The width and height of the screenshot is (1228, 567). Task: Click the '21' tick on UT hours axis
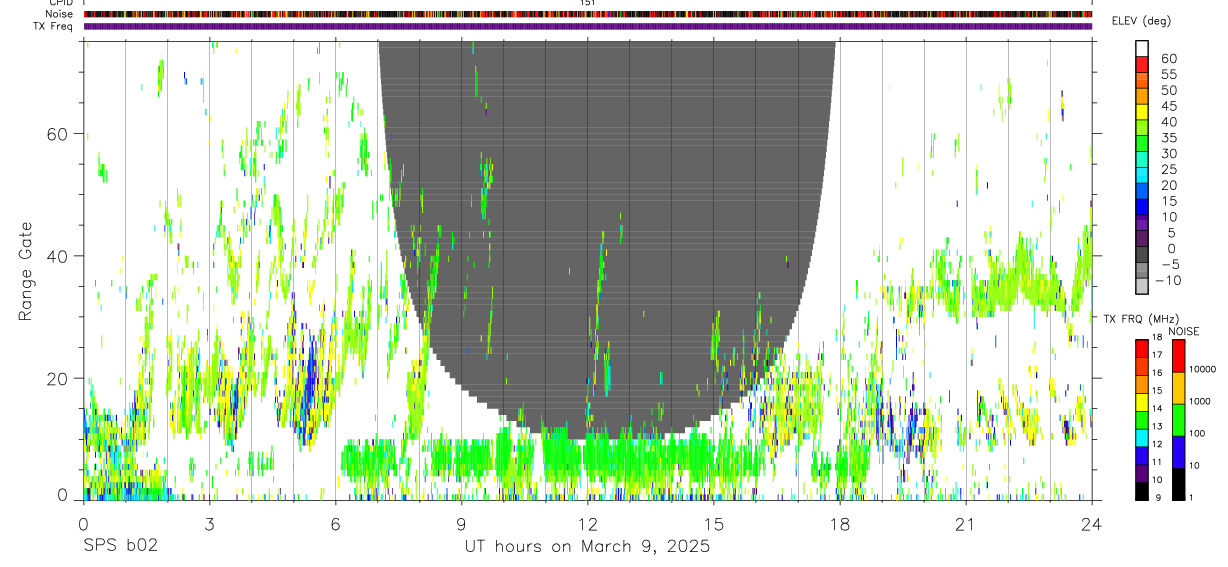click(x=965, y=523)
